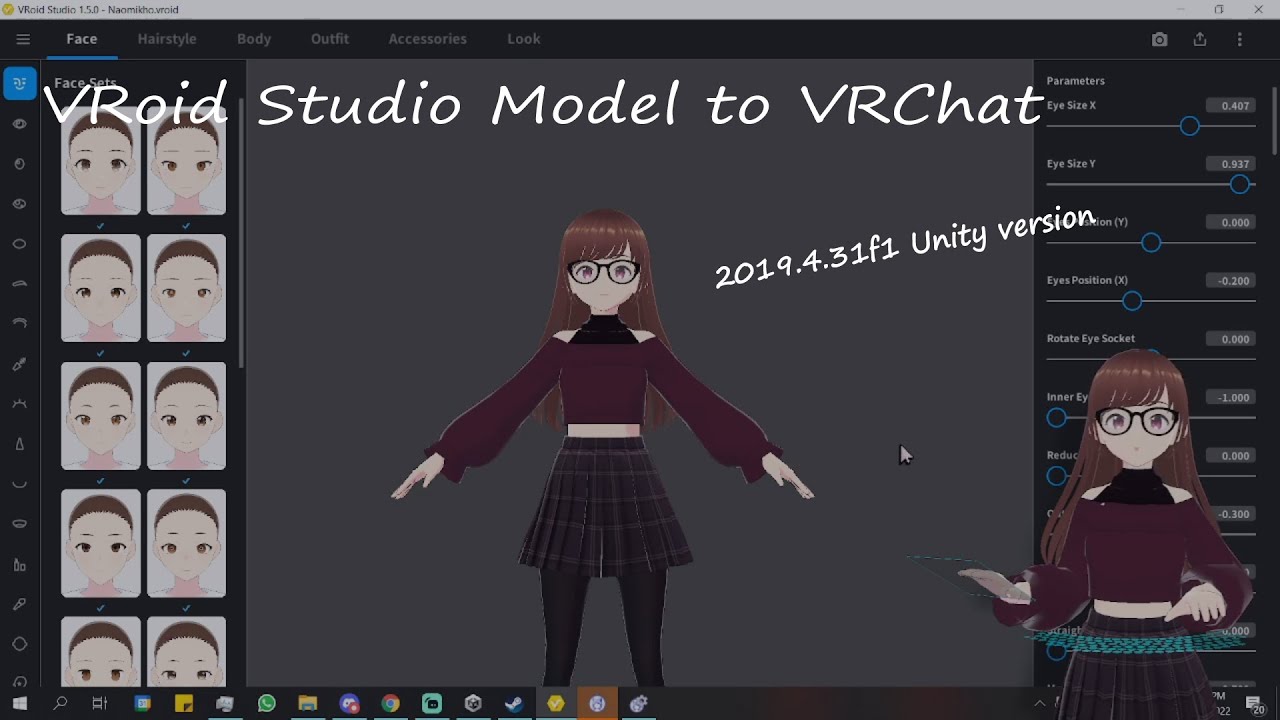Select the Lips category icon

point(20,524)
